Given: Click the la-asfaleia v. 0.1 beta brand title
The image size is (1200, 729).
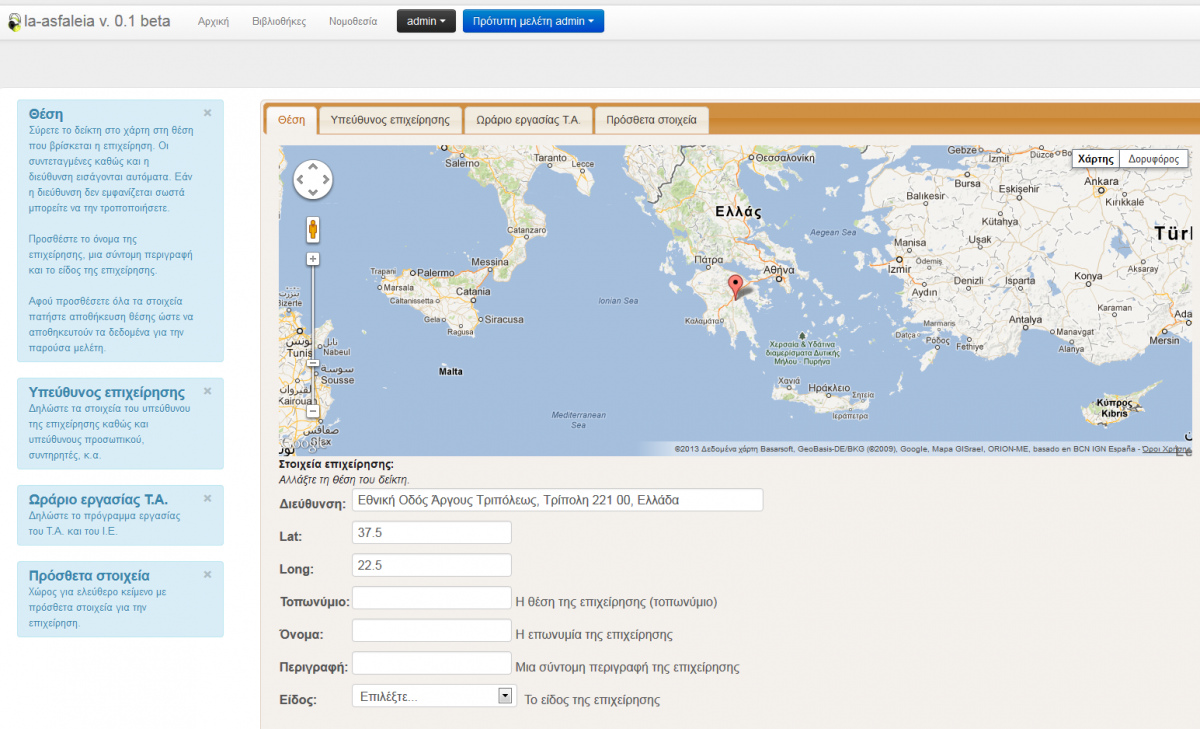Looking at the screenshot, I should click(x=97, y=21).
